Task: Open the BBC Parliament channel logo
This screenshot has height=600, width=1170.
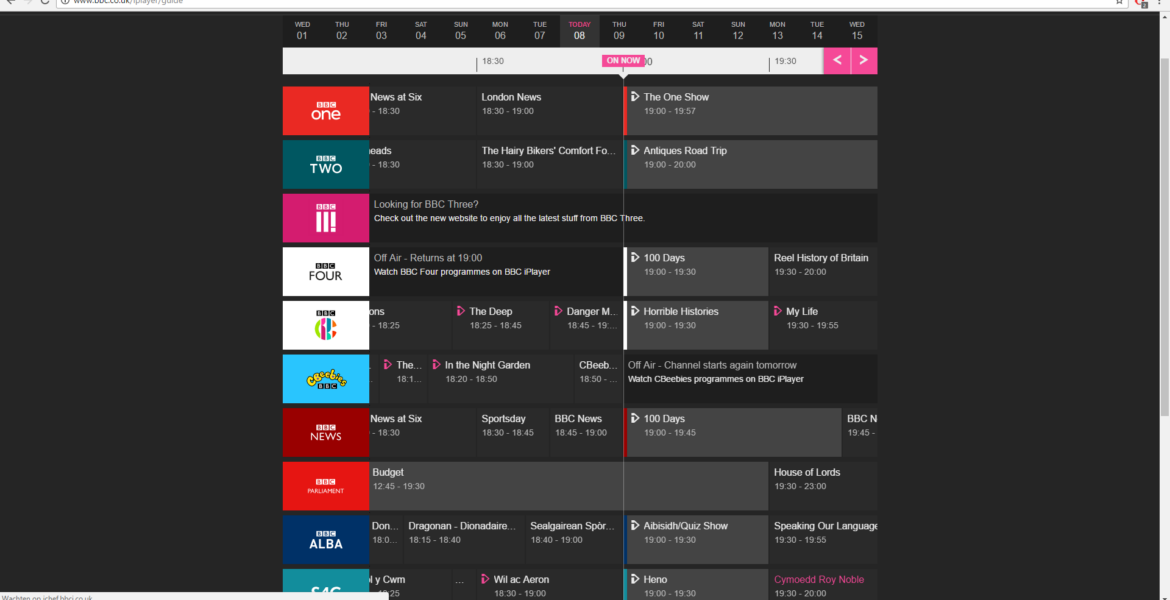Action: (x=326, y=486)
